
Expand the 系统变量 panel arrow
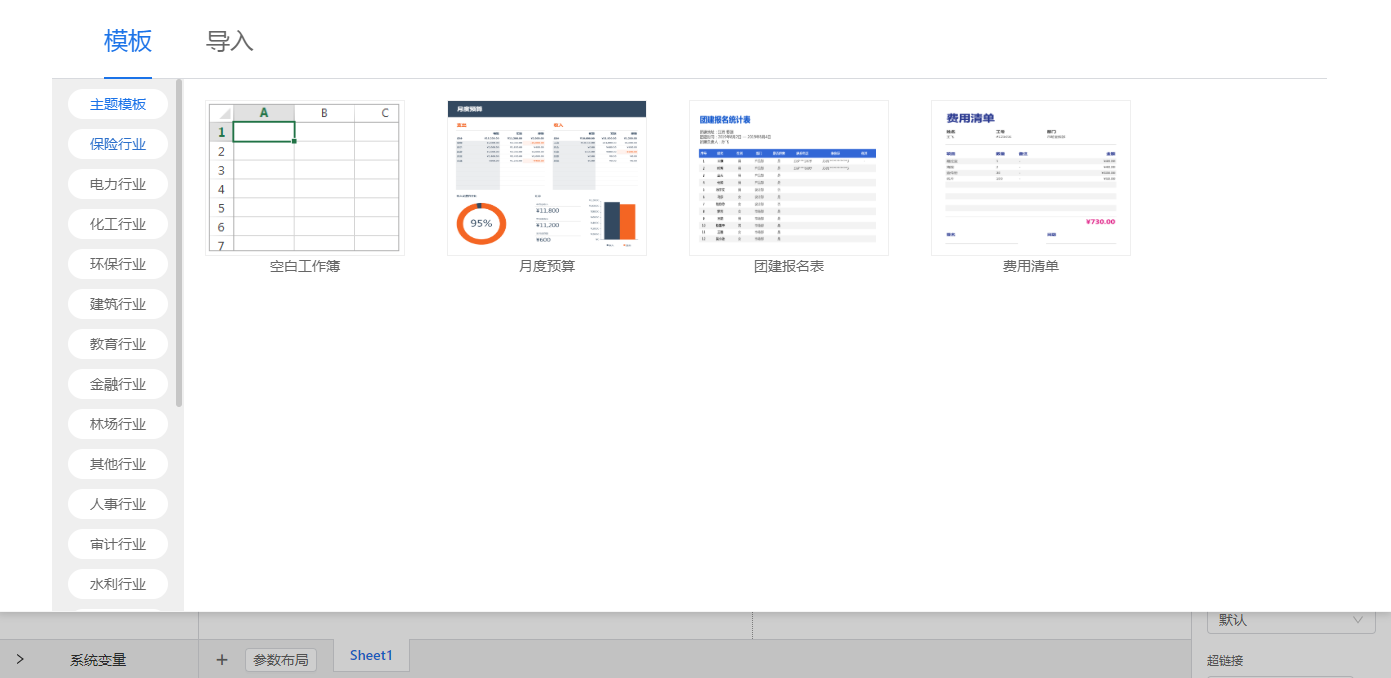click(20, 660)
